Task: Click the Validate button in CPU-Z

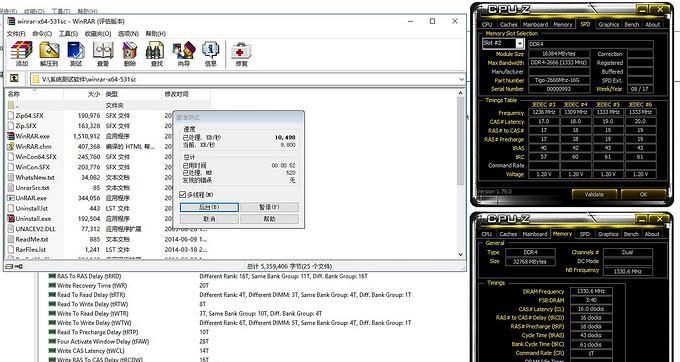Action: (594, 194)
